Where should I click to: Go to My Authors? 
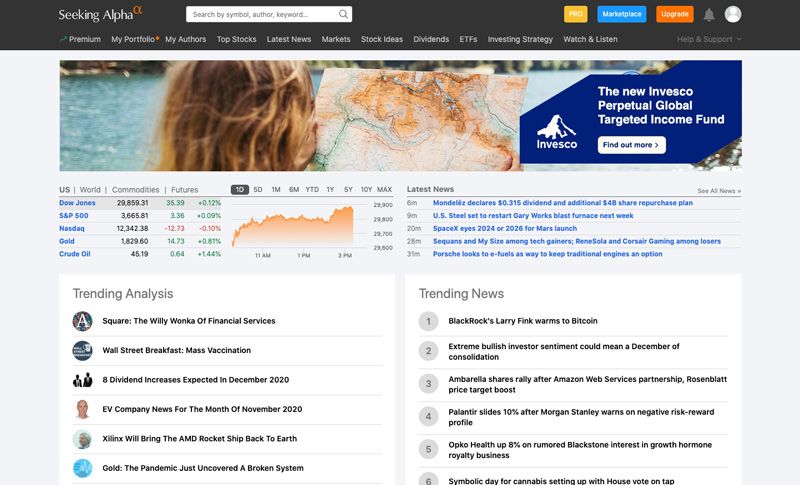[x=186, y=39]
